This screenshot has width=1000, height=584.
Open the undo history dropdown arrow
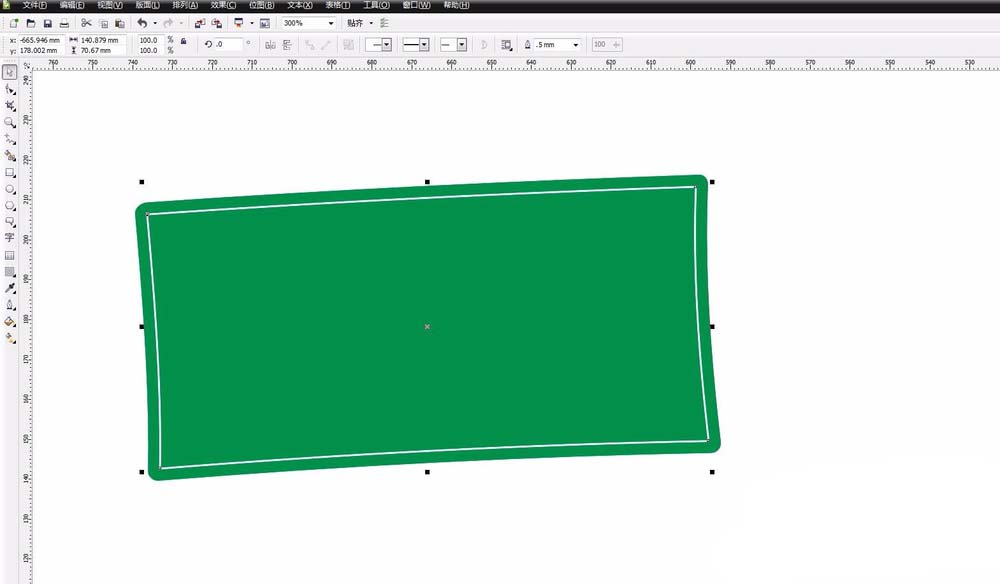(155, 23)
